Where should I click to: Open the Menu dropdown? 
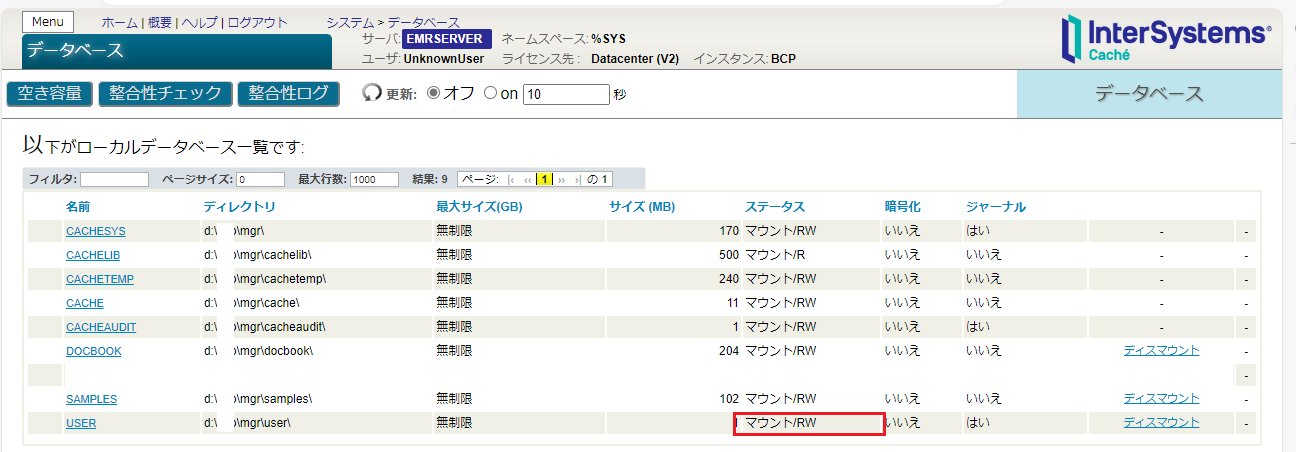[47, 22]
